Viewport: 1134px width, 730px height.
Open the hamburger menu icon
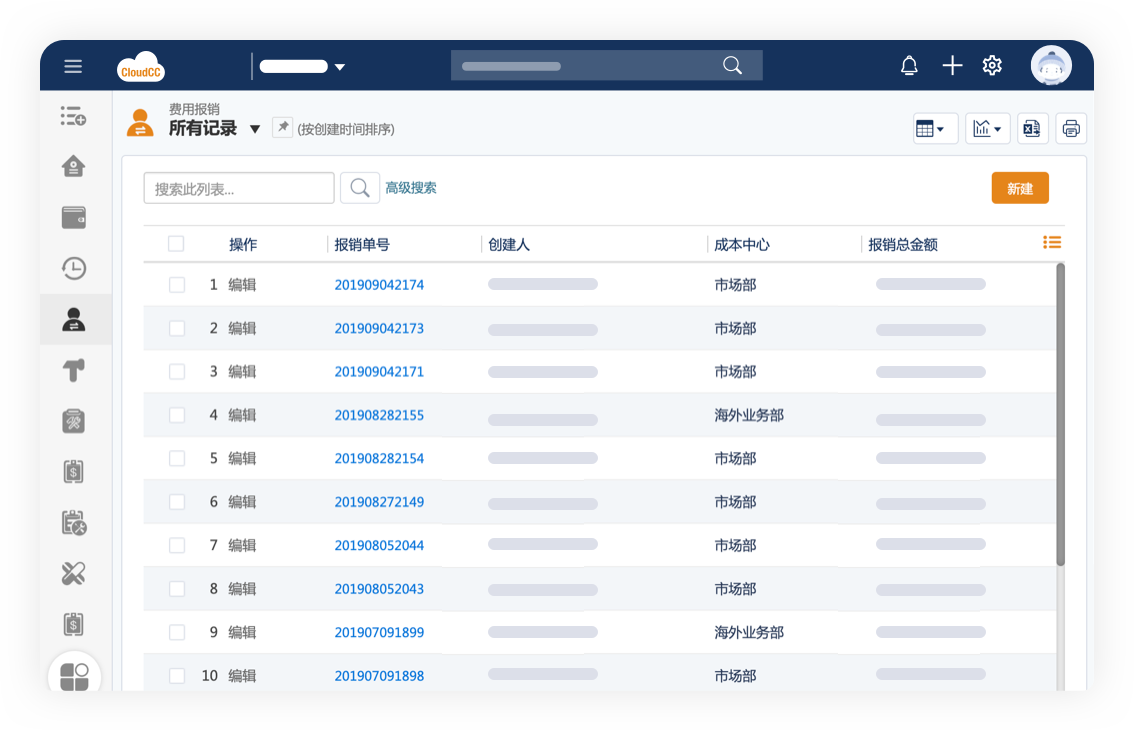[73, 67]
